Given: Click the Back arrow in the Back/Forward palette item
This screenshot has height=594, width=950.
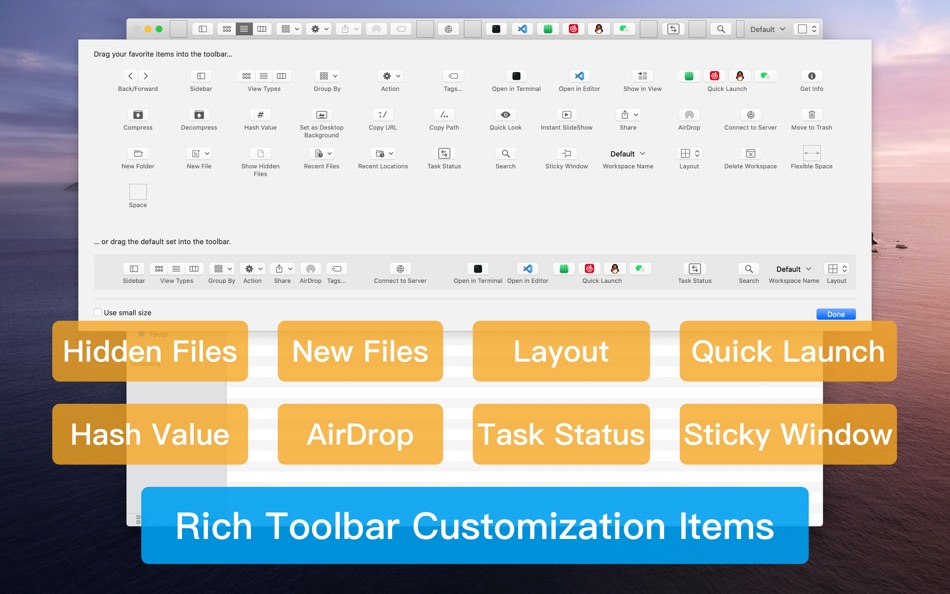Looking at the screenshot, I should (130, 76).
